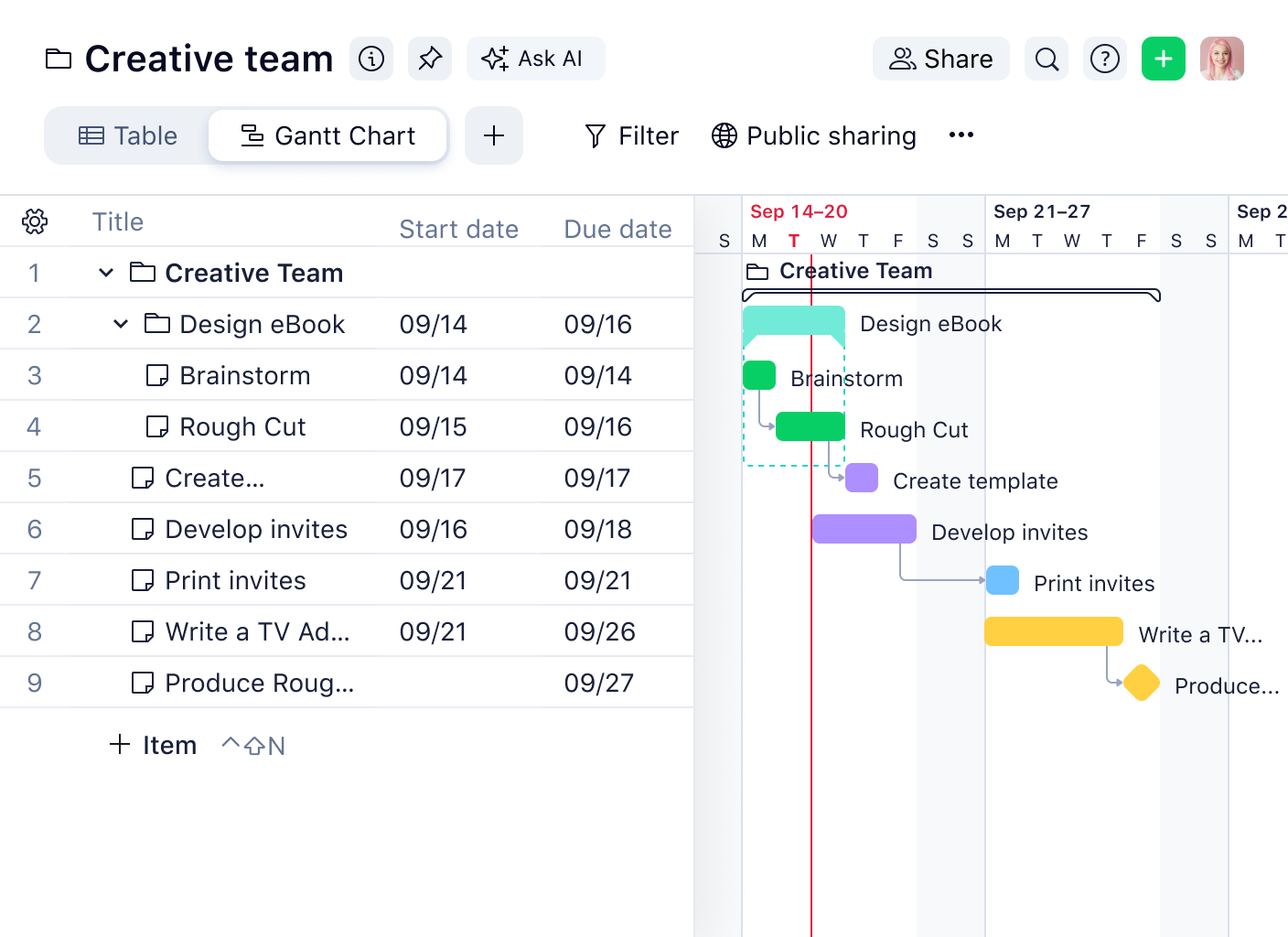Open the more options ellipsis menu
Viewport: 1288px width, 937px height.
(x=961, y=135)
